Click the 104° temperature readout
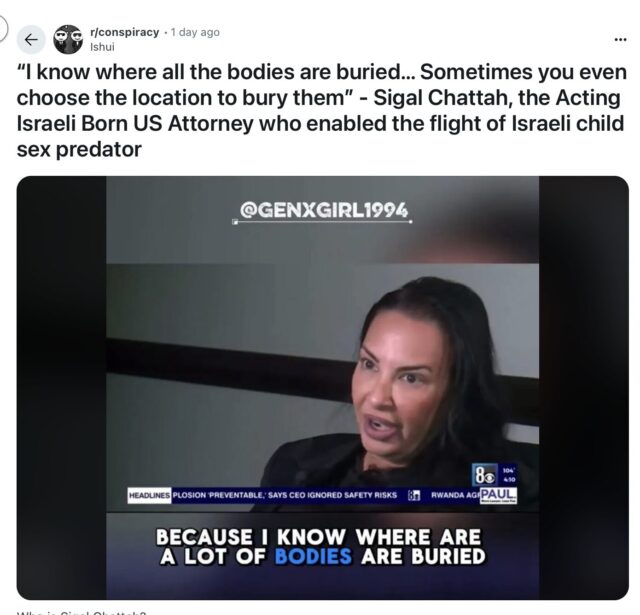This screenshot has height=615, width=640. pos(511,470)
